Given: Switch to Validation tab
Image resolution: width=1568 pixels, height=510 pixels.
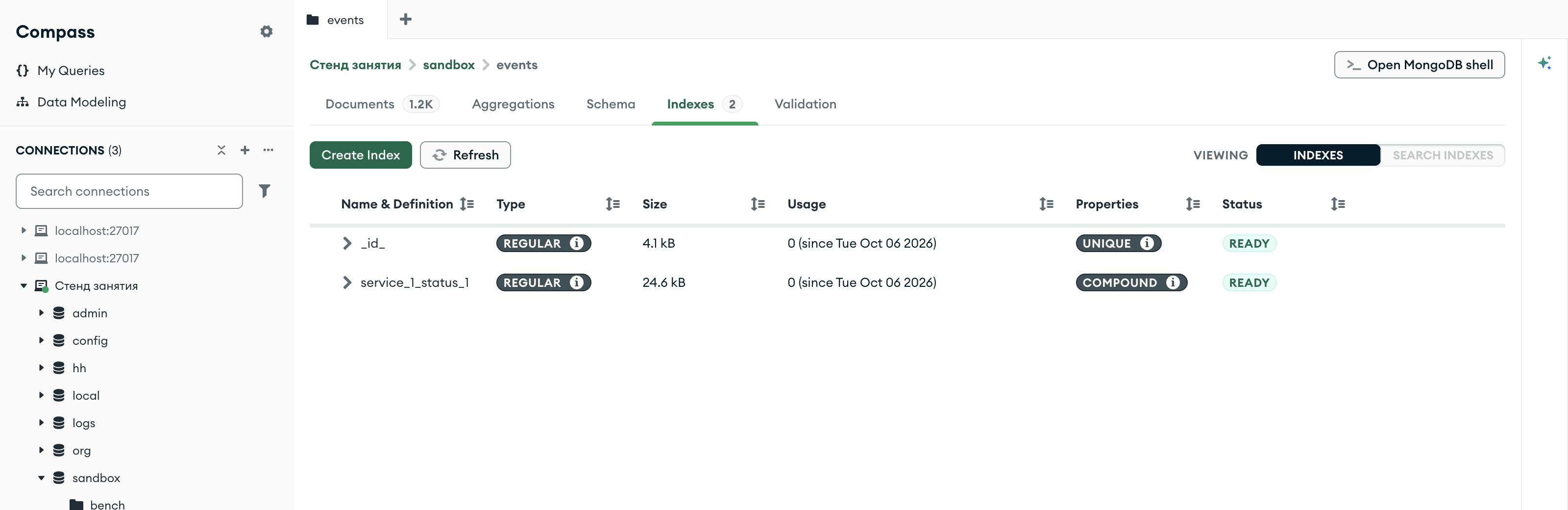Looking at the screenshot, I should click(x=805, y=104).
